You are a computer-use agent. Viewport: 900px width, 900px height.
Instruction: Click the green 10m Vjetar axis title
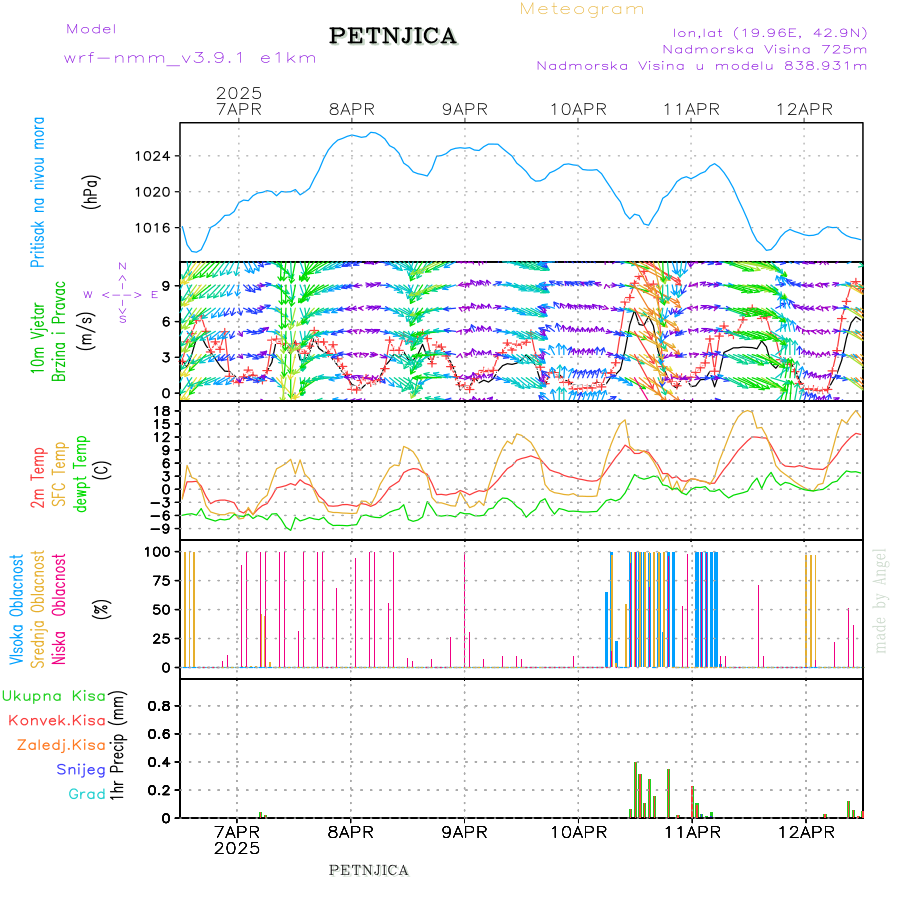pos(37,338)
